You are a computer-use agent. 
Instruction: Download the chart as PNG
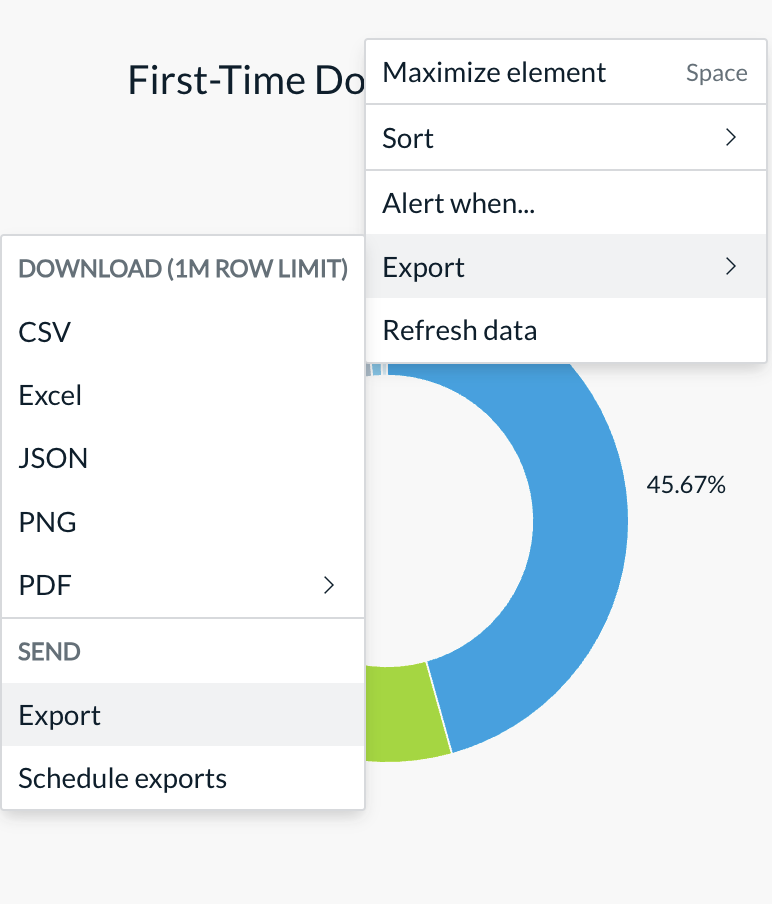[183, 522]
